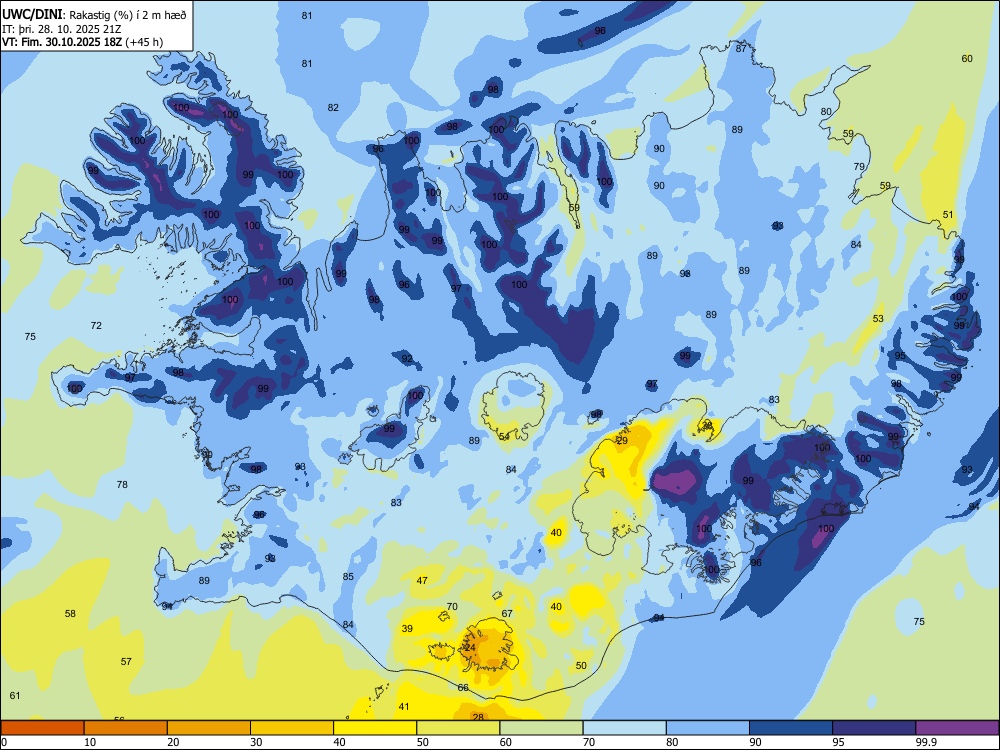Click the map value '53'
Viewport: 1000px width, 750px height.
point(878,318)
